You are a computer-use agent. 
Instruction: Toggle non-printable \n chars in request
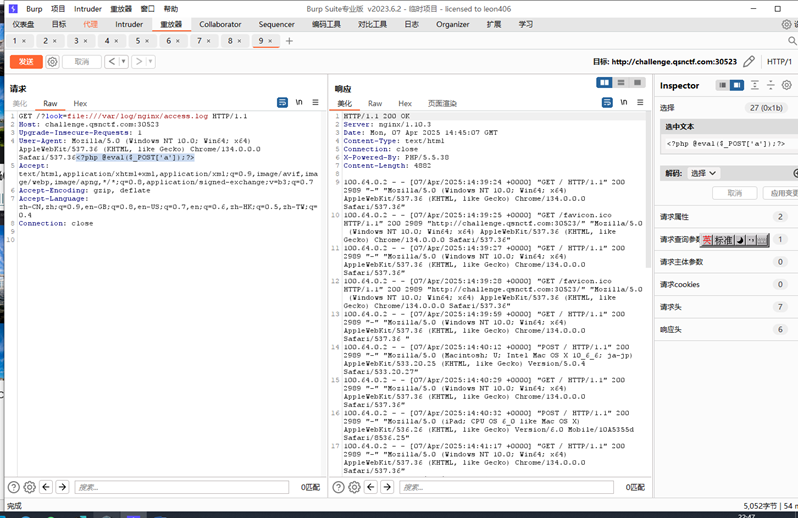299,102
